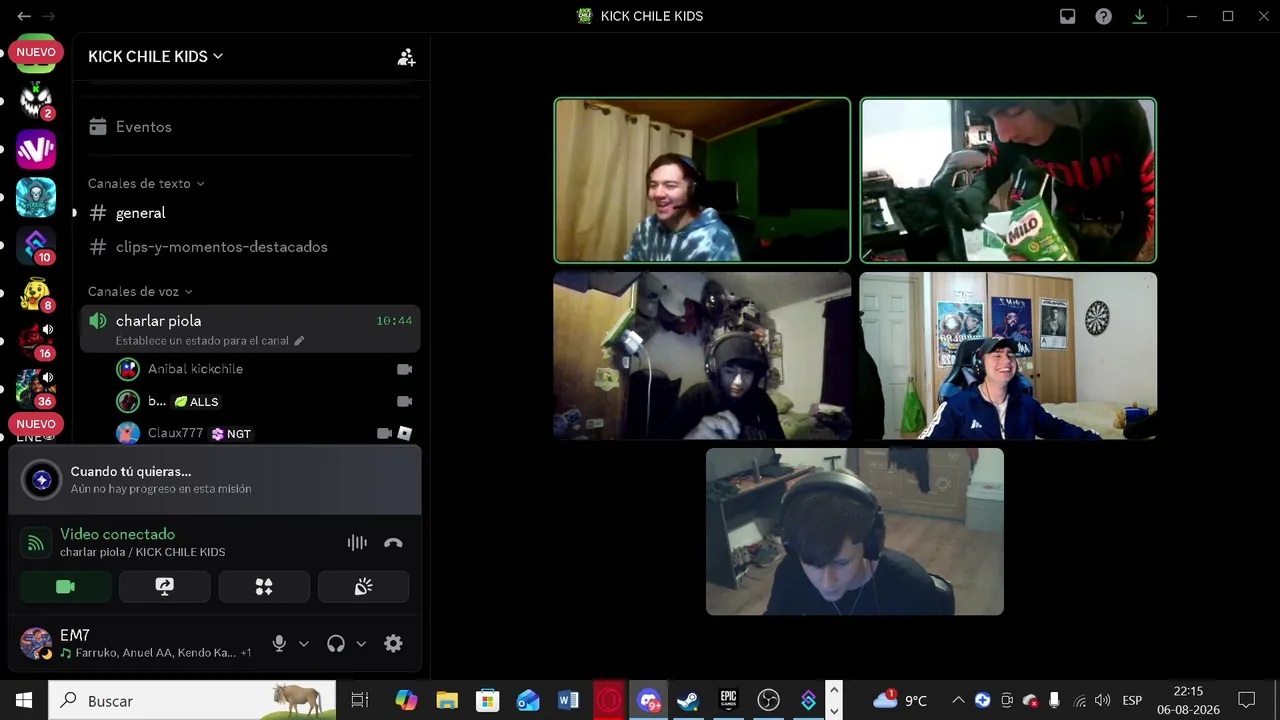The image size is (1280, 720).
Task: Open the teal skull server icon
Action: click(x=36, y=197)
